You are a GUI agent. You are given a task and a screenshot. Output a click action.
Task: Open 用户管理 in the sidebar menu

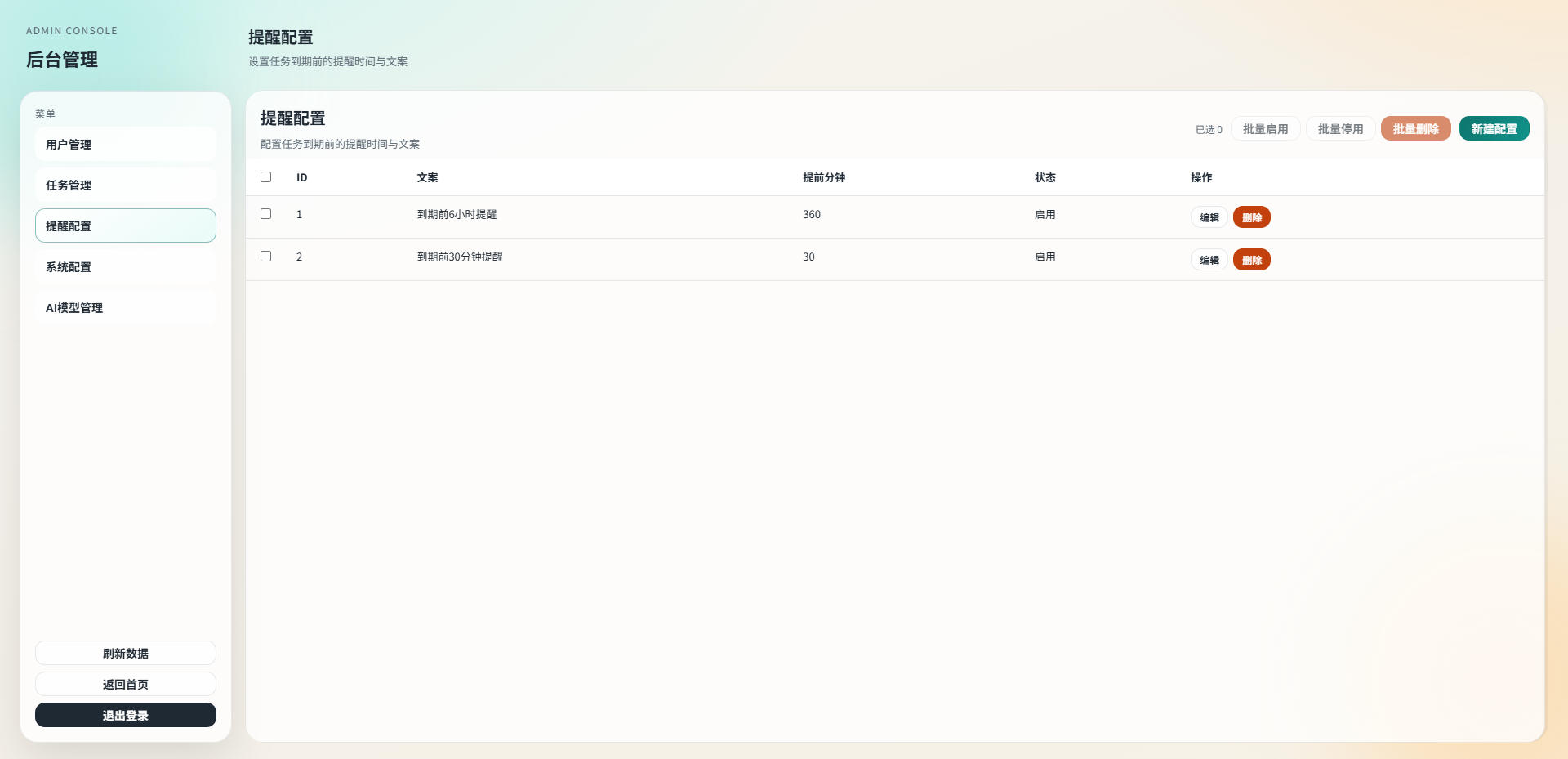pos(126,145)
